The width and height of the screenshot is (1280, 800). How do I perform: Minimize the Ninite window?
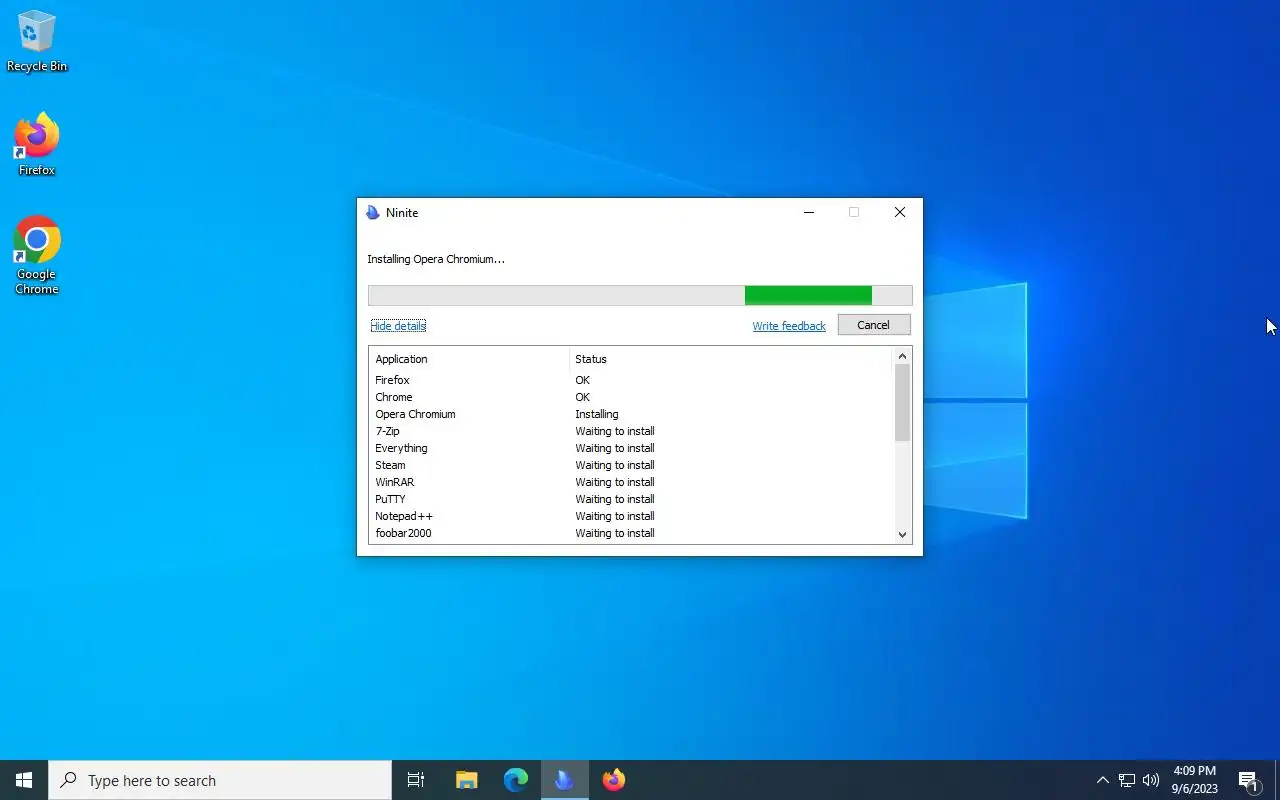click(x=809, y=212)
